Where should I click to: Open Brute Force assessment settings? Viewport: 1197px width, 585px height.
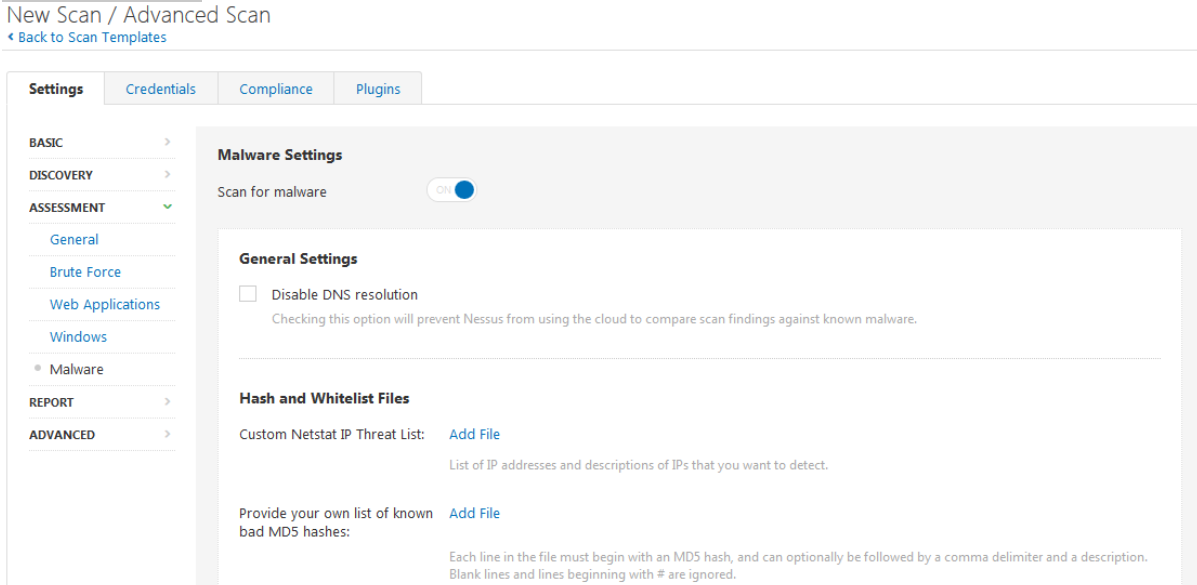coord(85,272)
